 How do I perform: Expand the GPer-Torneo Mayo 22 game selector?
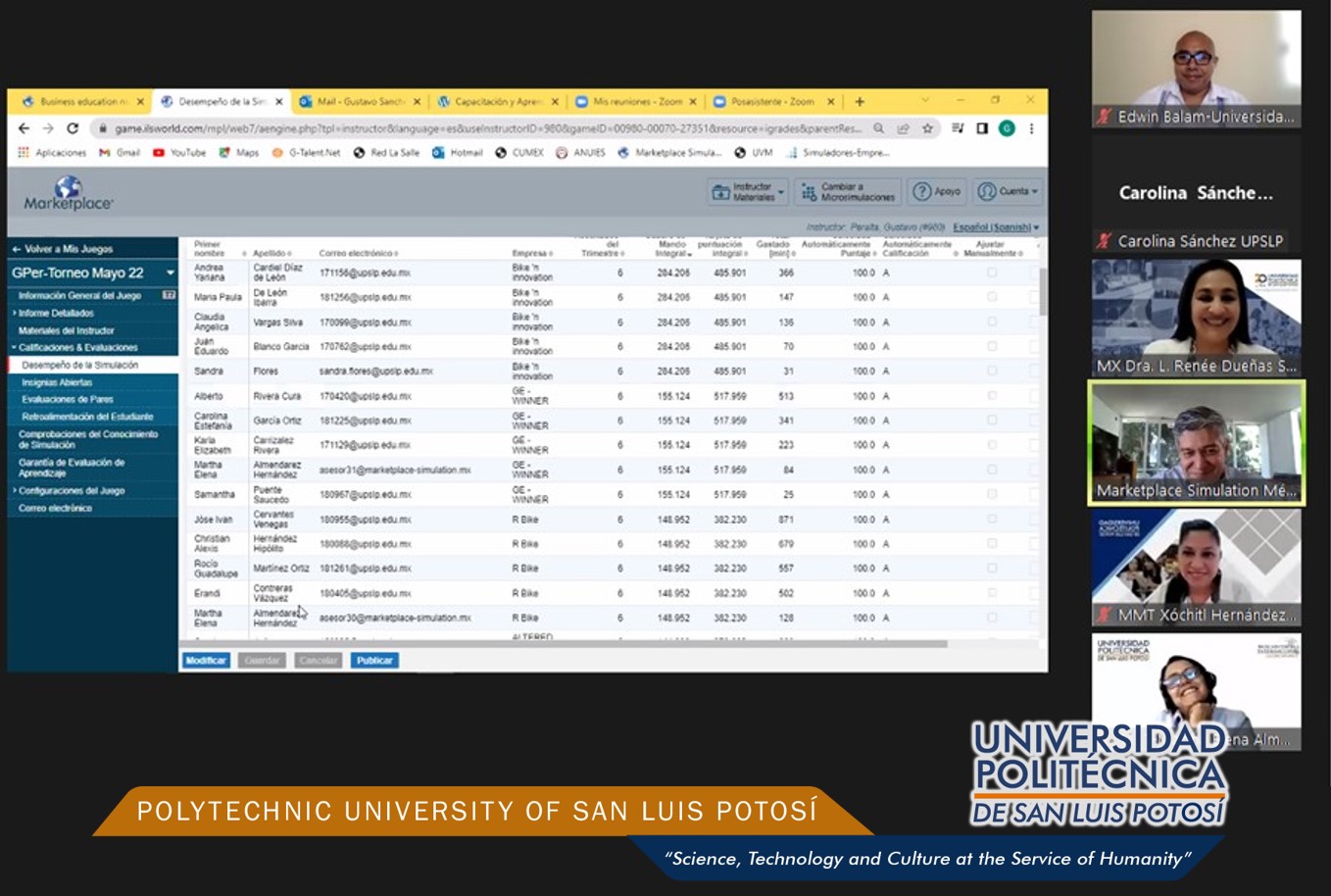click(92, 273)
